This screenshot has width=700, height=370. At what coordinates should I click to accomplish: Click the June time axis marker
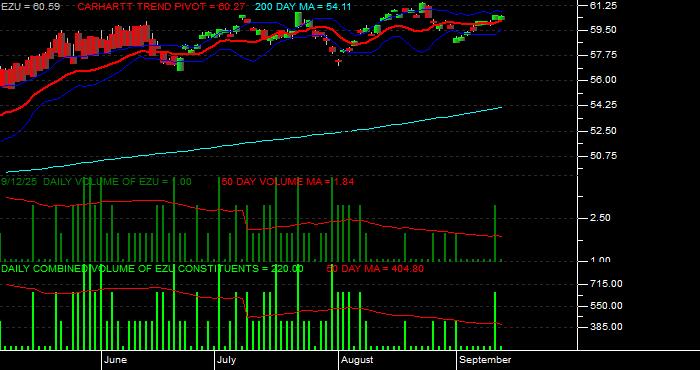(117, 360)
